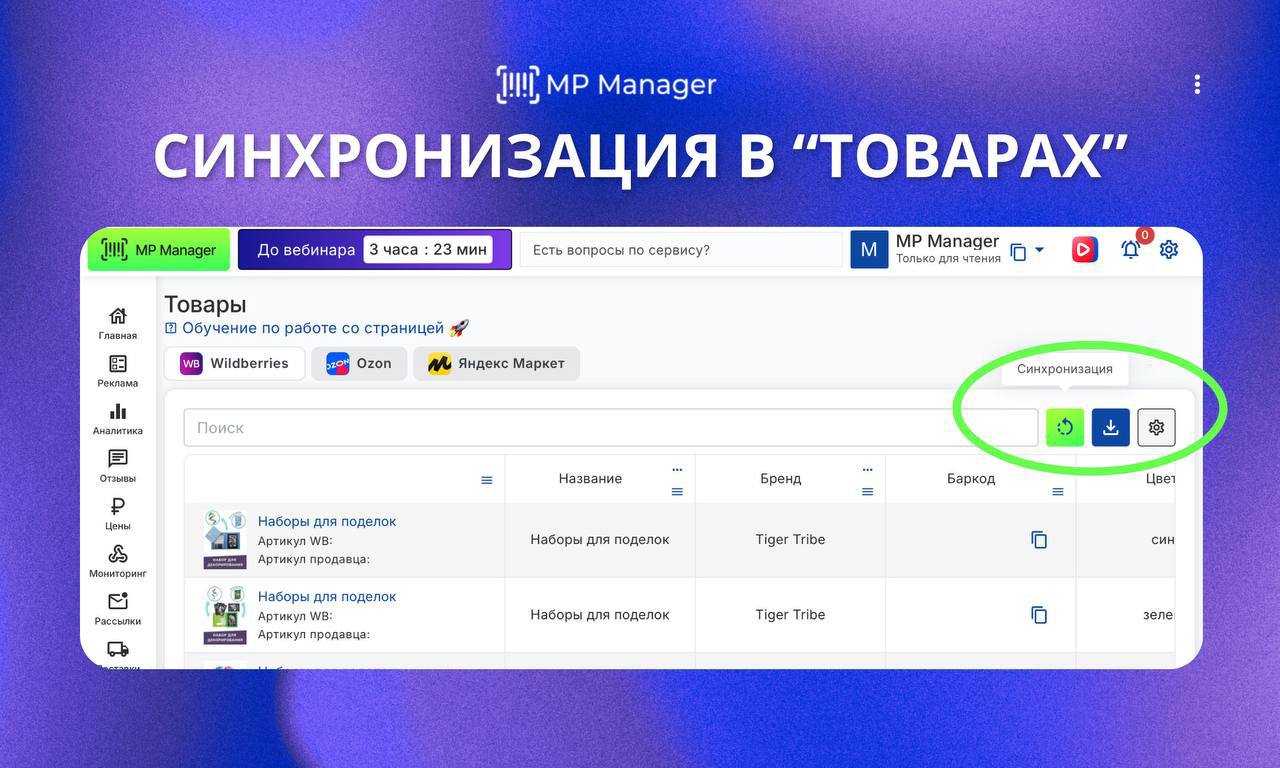The height and width of the screenshot is (768, 1280).
Task: Select the Яндекс Маркет tab
Action: click(x=496, y=364)
